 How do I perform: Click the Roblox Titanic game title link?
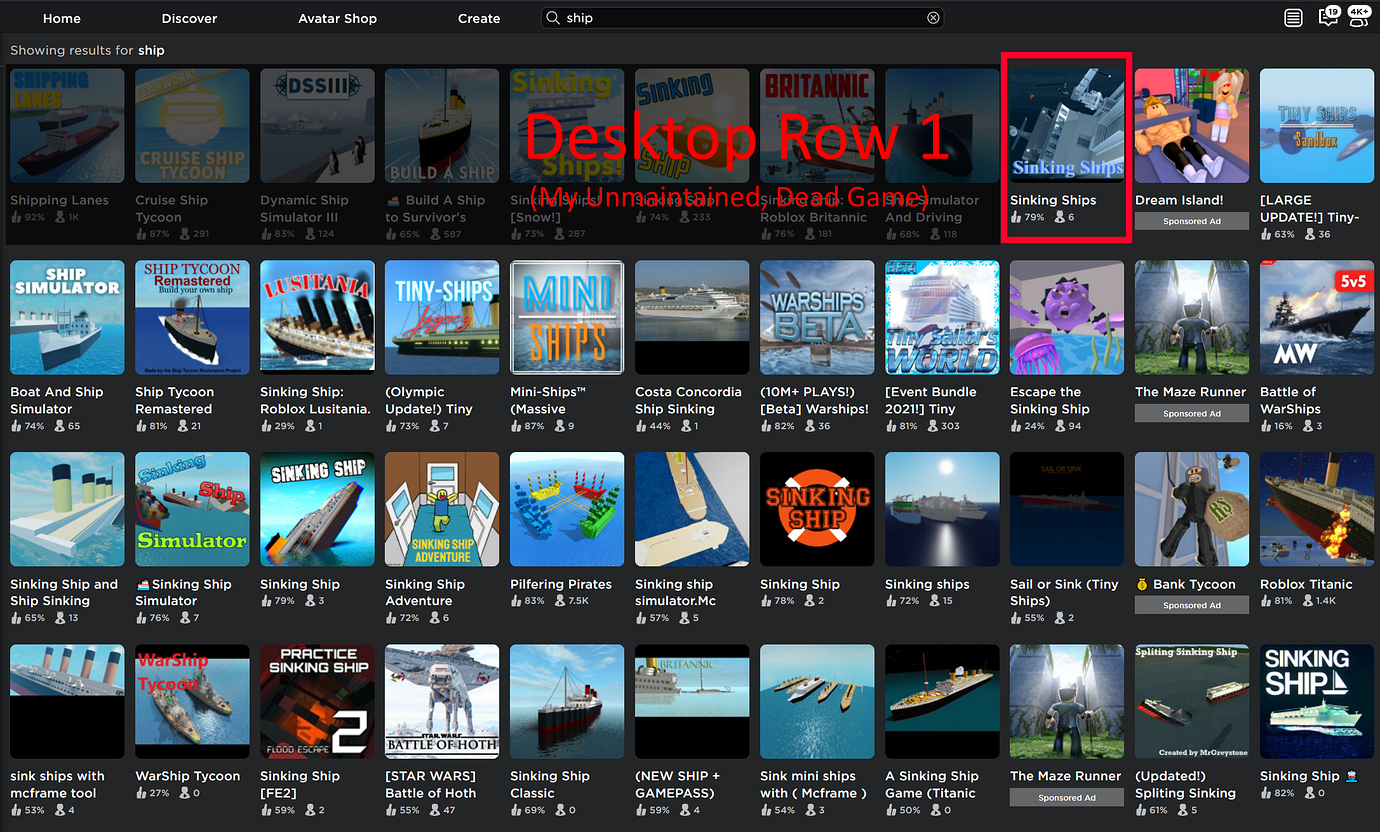click(x=1306, y=584)
